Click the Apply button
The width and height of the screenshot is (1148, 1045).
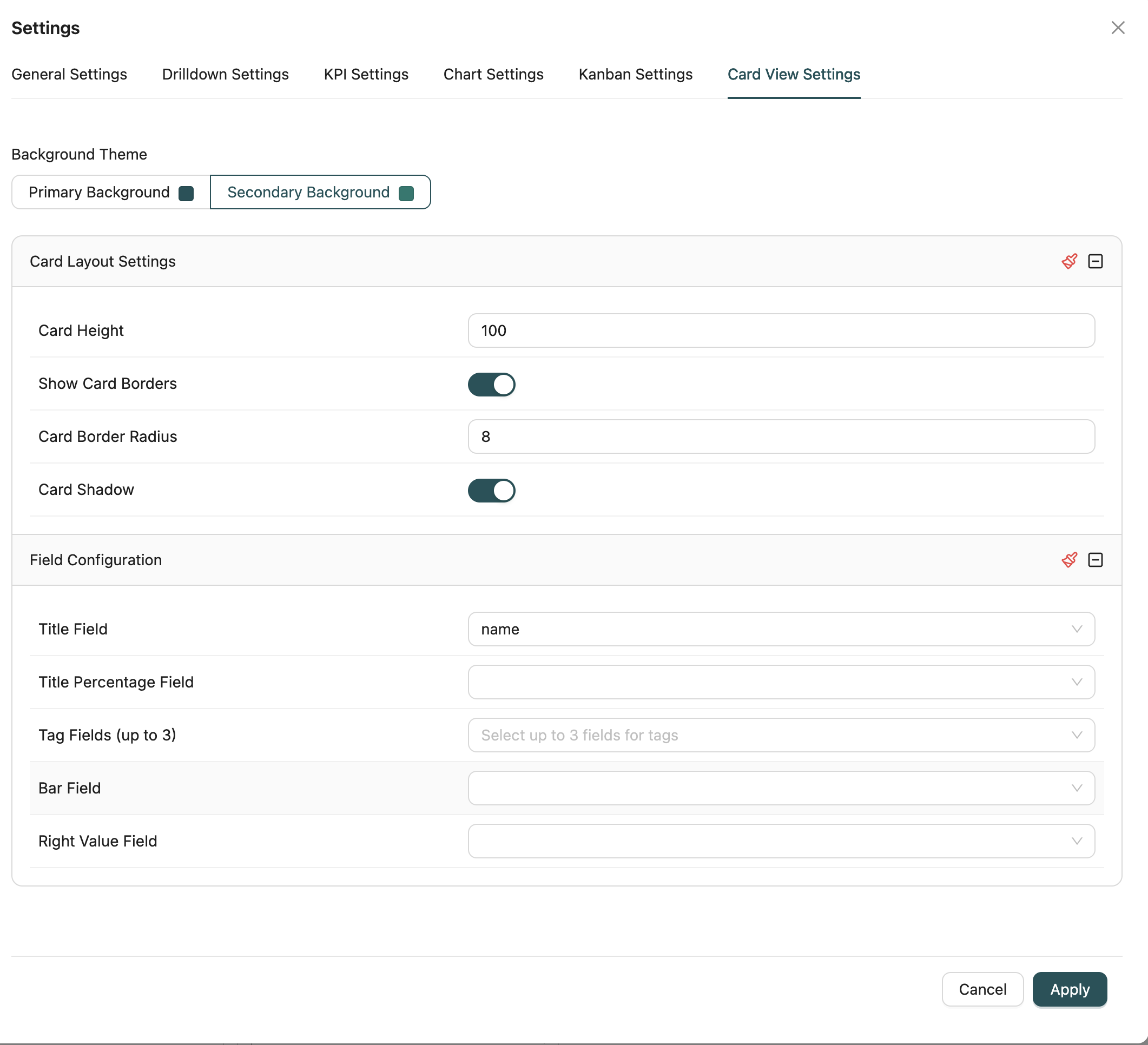point(1069,990)
